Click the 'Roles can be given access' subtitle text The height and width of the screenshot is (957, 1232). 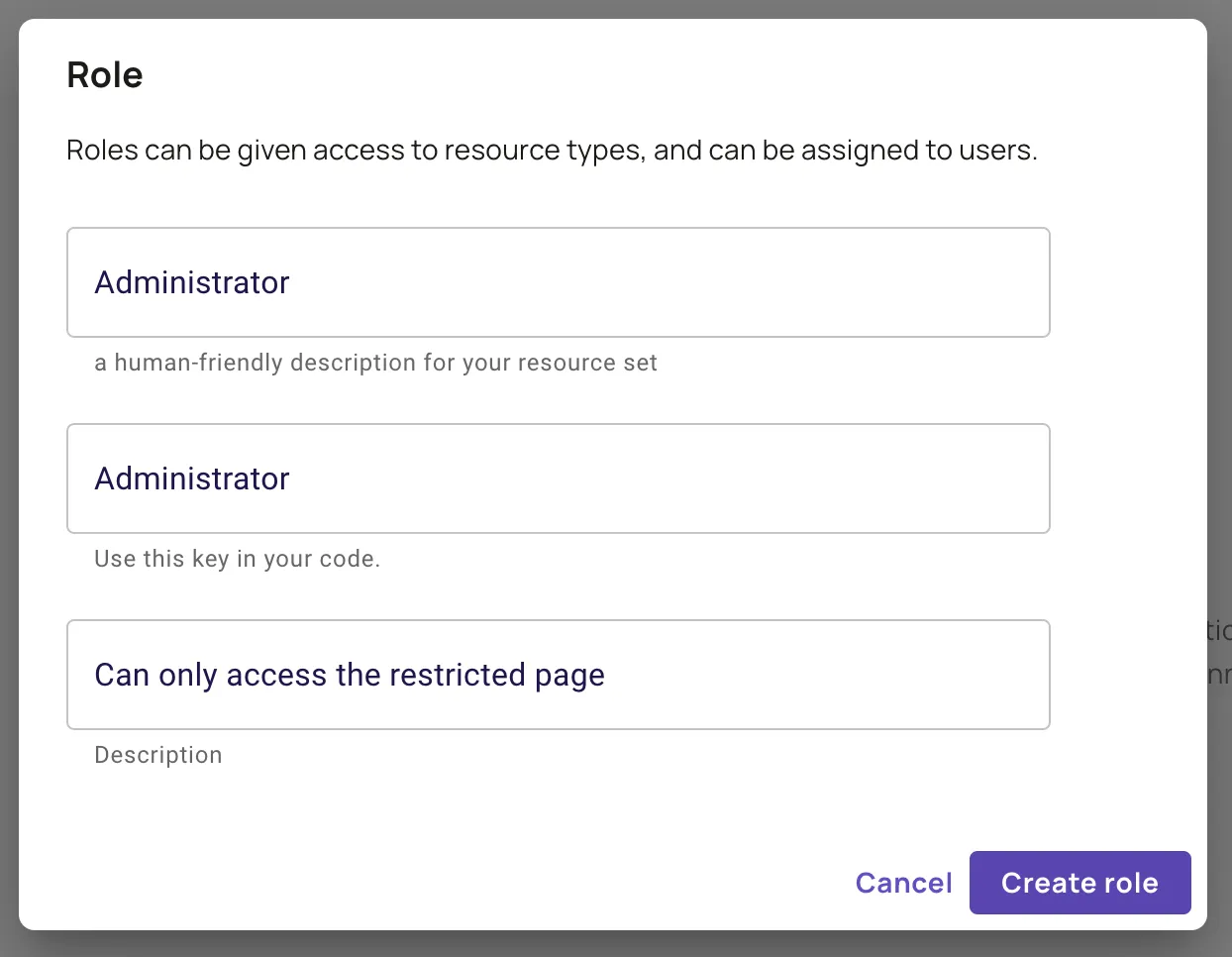click(551, 151)
